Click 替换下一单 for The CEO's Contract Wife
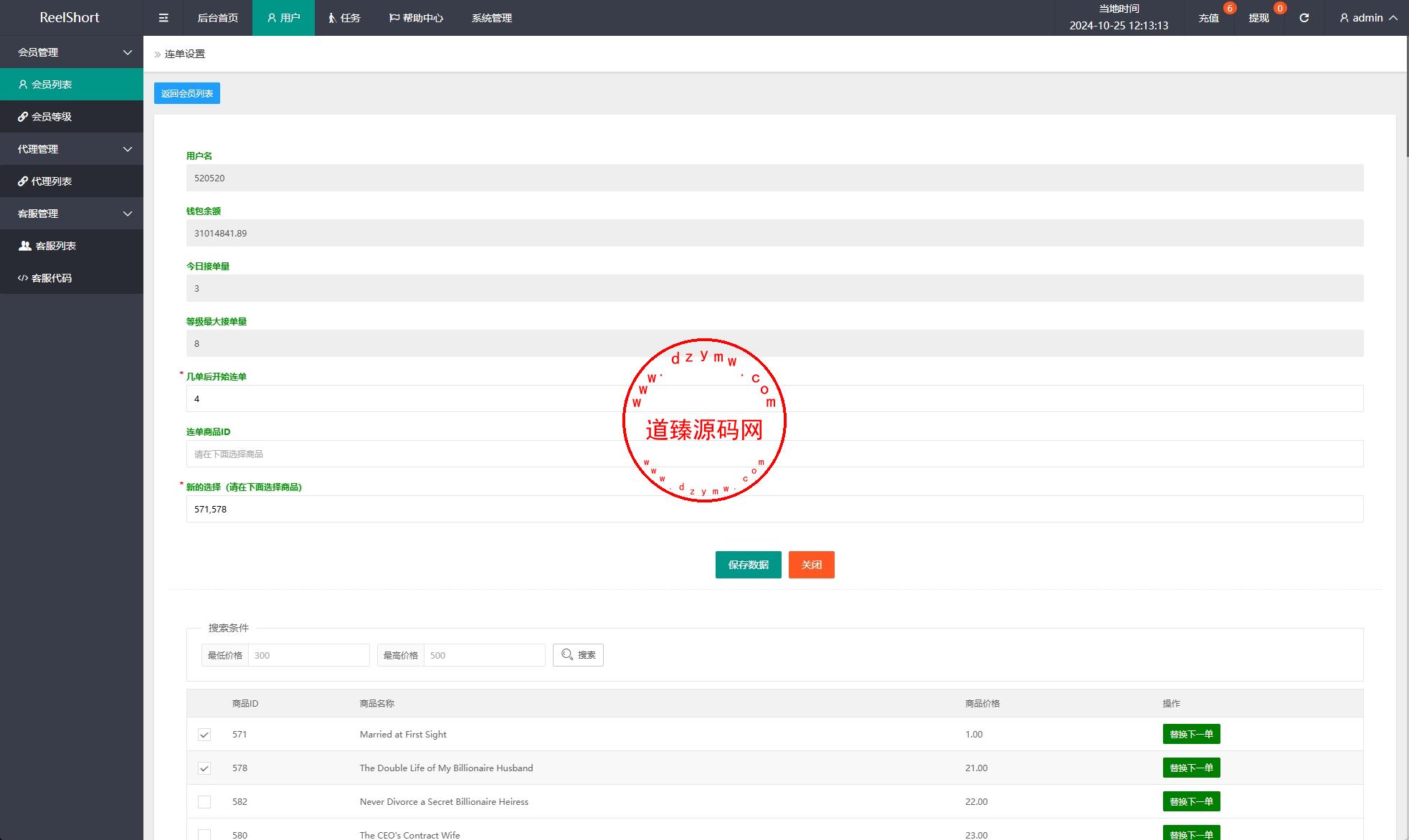 [x=1191, y=834]
